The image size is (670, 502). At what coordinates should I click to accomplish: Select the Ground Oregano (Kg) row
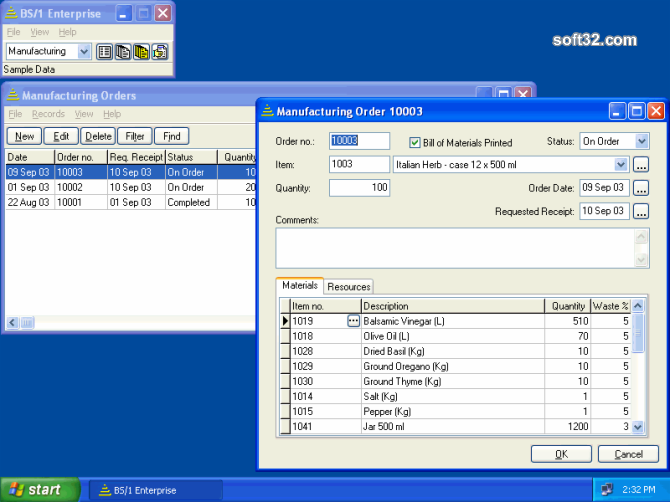[455, 366]
